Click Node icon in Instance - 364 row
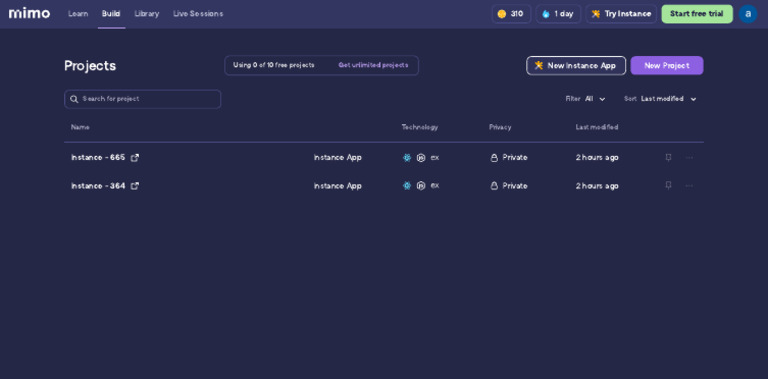Image resolution: width=768 pixels, height=379 pixels. [x=421, y=186]
